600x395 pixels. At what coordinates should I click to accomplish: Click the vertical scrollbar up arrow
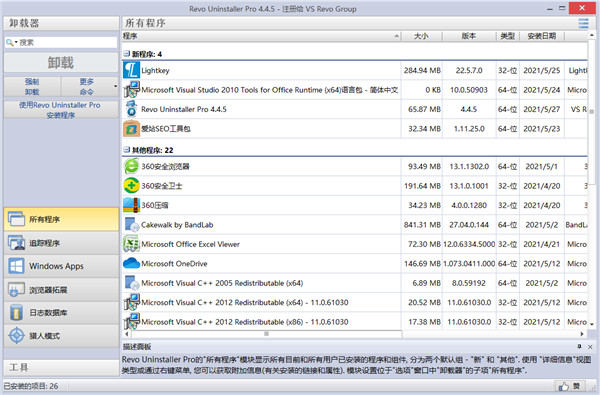click(592, 35)
